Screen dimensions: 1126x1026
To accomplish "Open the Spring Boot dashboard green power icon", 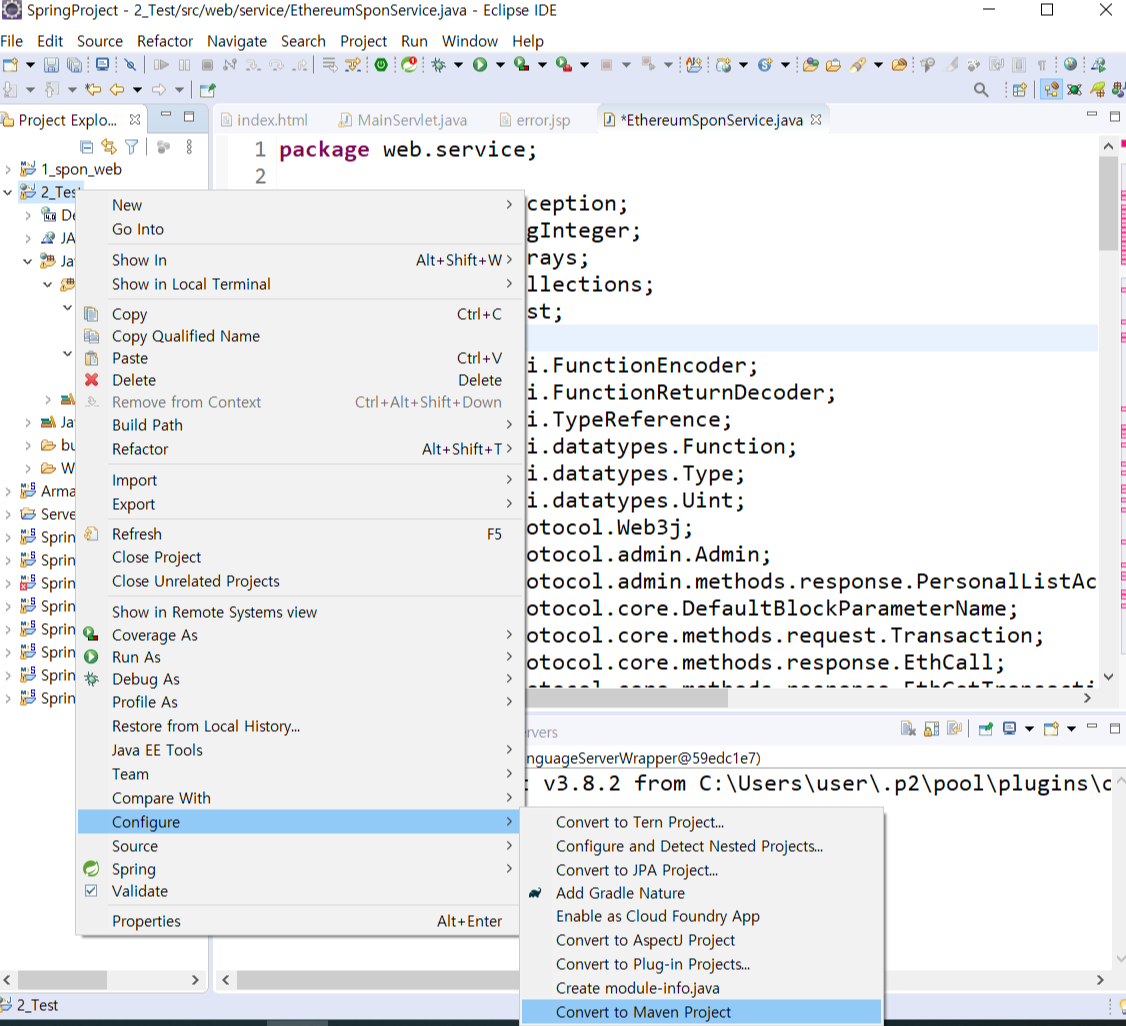I will pos(381,65).
